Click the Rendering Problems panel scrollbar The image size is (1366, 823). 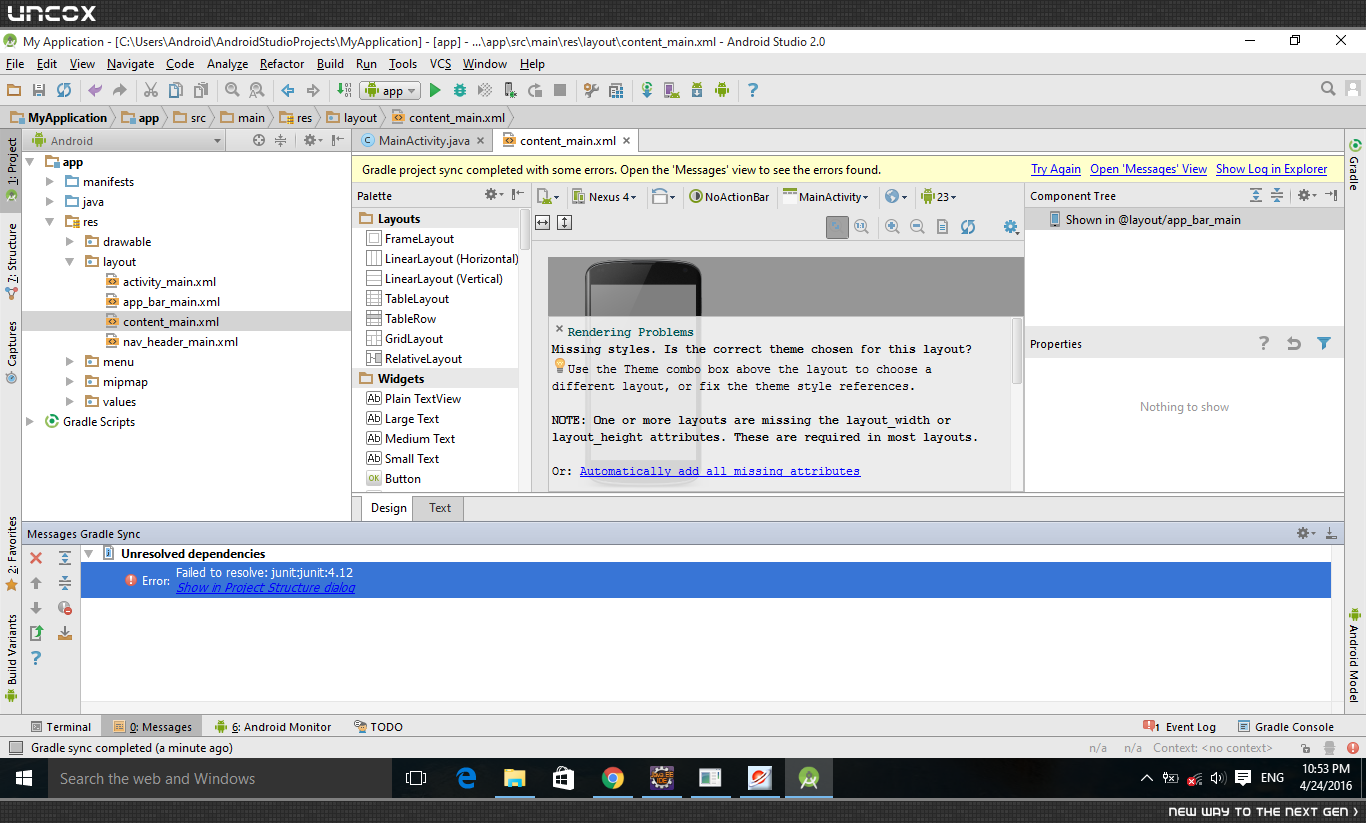(1018, 351)
